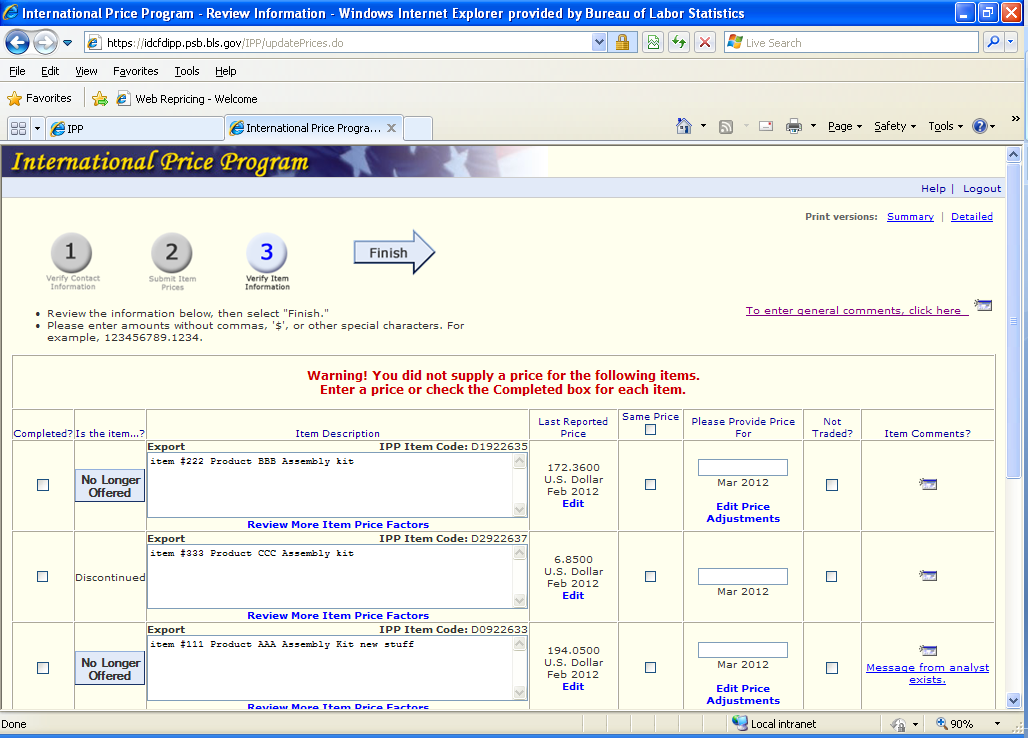Click the vertical page scrollbar down arrow
1028x738 pixels.
pos(1013,700)
